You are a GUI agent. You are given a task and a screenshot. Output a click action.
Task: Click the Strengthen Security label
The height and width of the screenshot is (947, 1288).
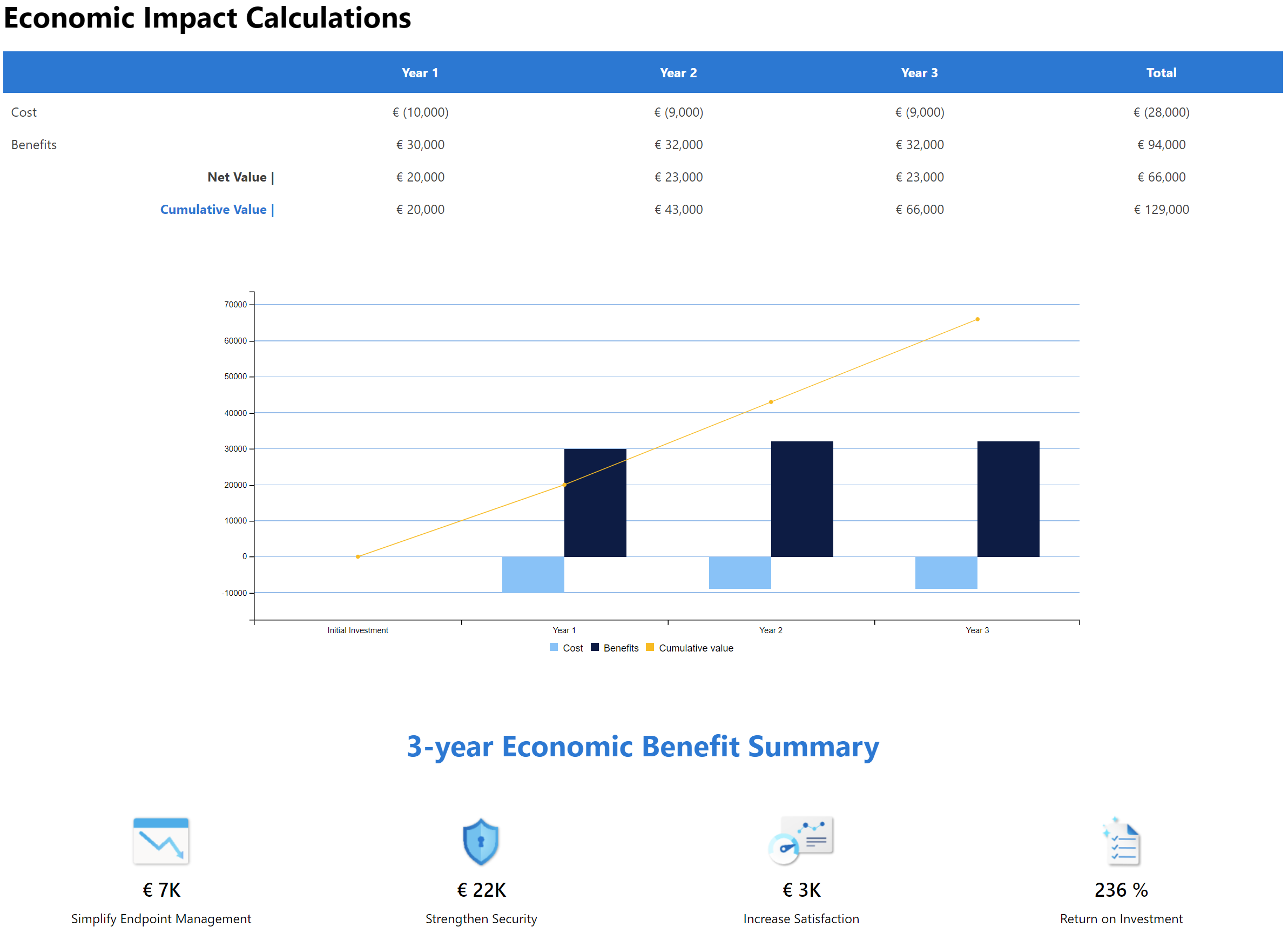(481, 919)
